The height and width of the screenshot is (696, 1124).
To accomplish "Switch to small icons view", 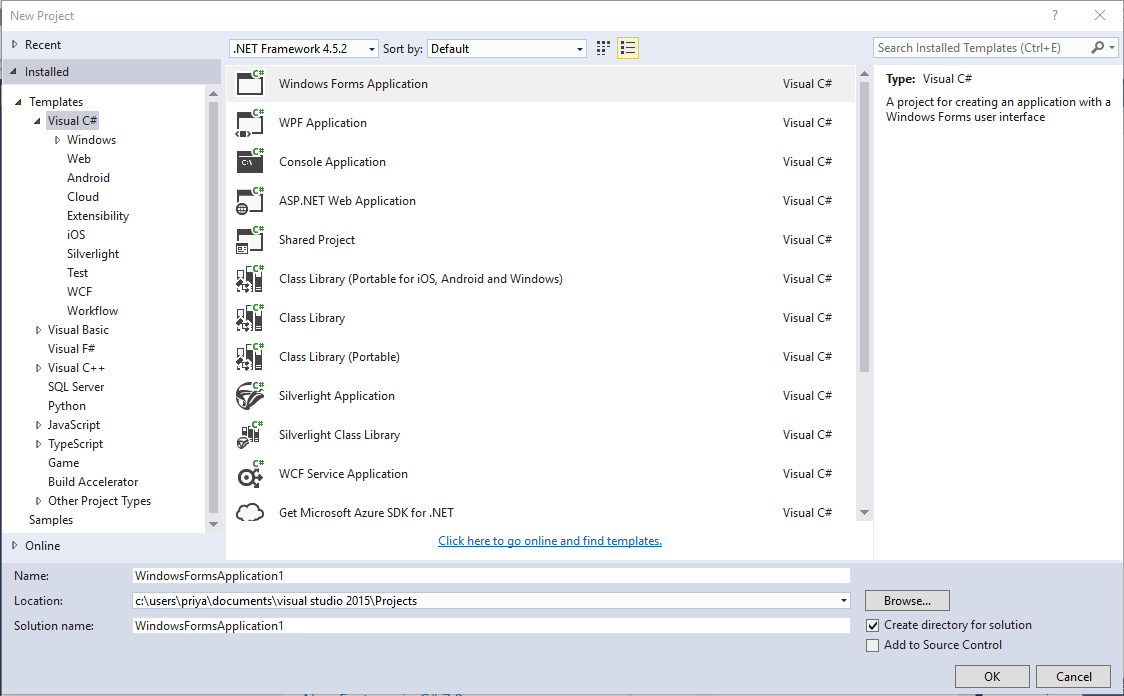I will 604,48.
